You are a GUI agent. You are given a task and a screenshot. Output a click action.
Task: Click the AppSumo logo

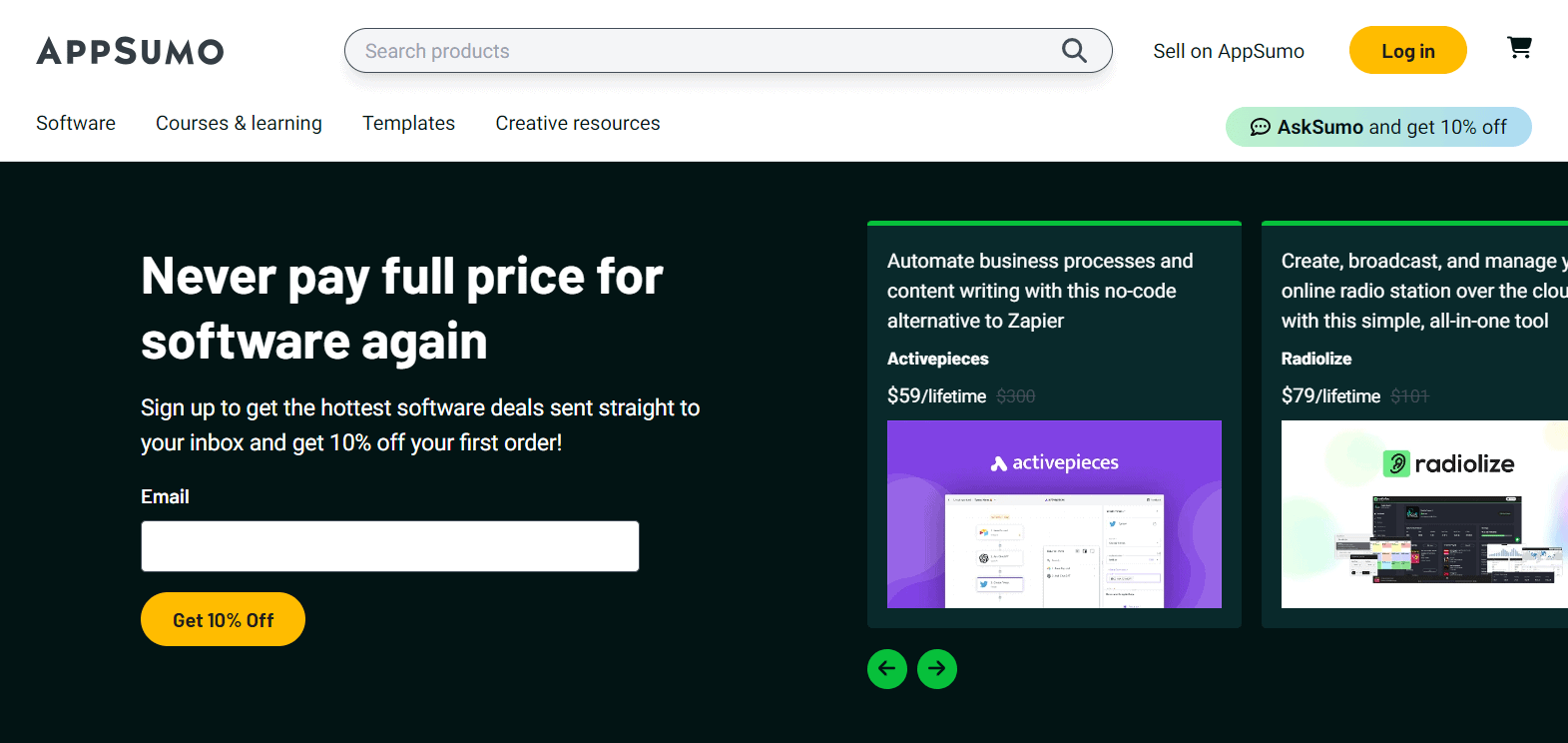130,51
